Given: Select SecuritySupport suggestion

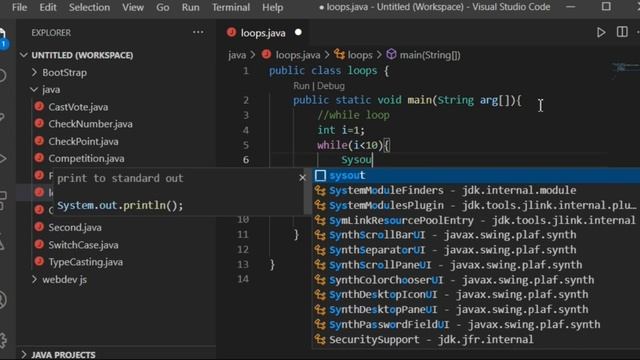Looking at the screenshot, I should tap(476, 340).
